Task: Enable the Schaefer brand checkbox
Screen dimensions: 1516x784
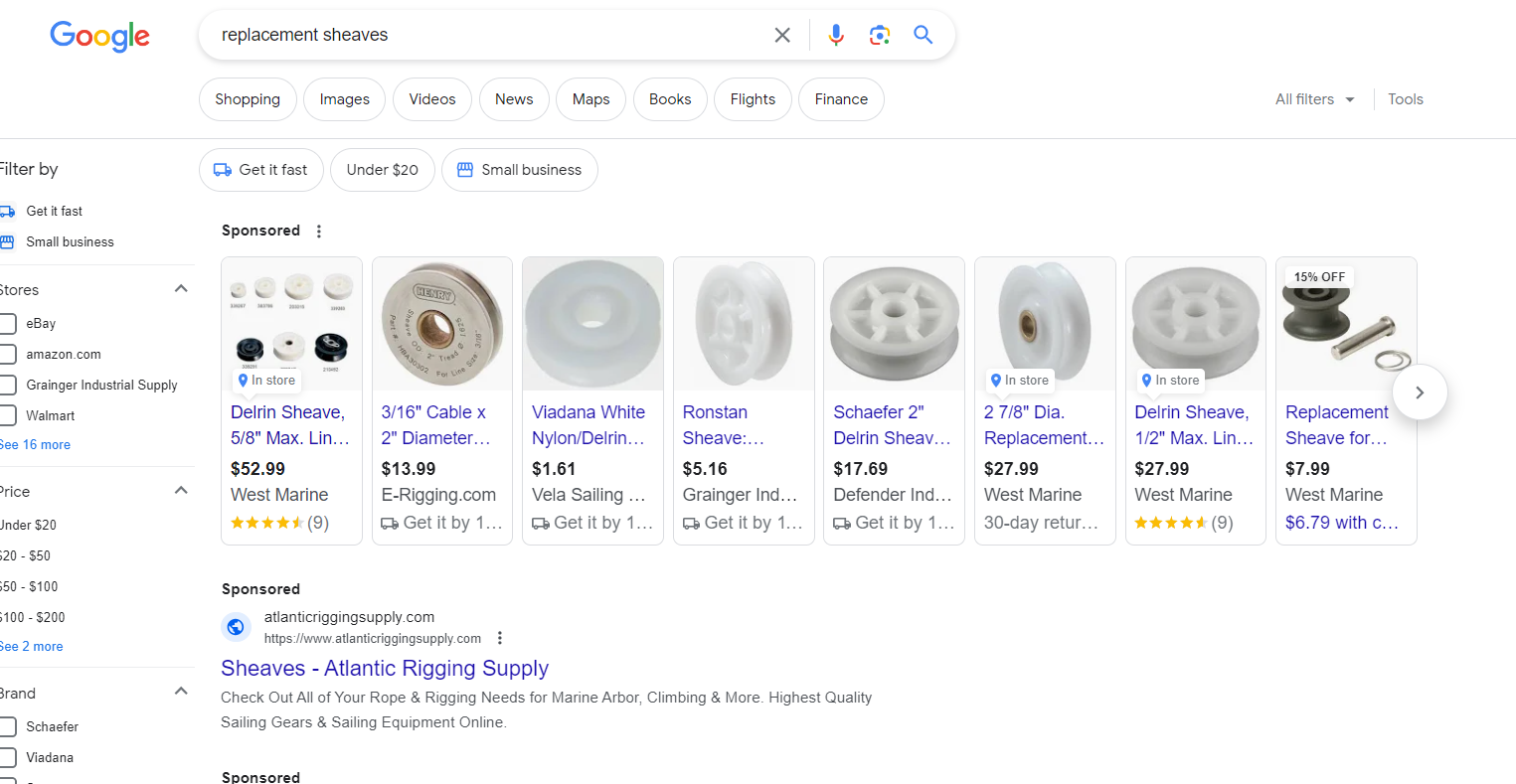Action: pos(8,726)
